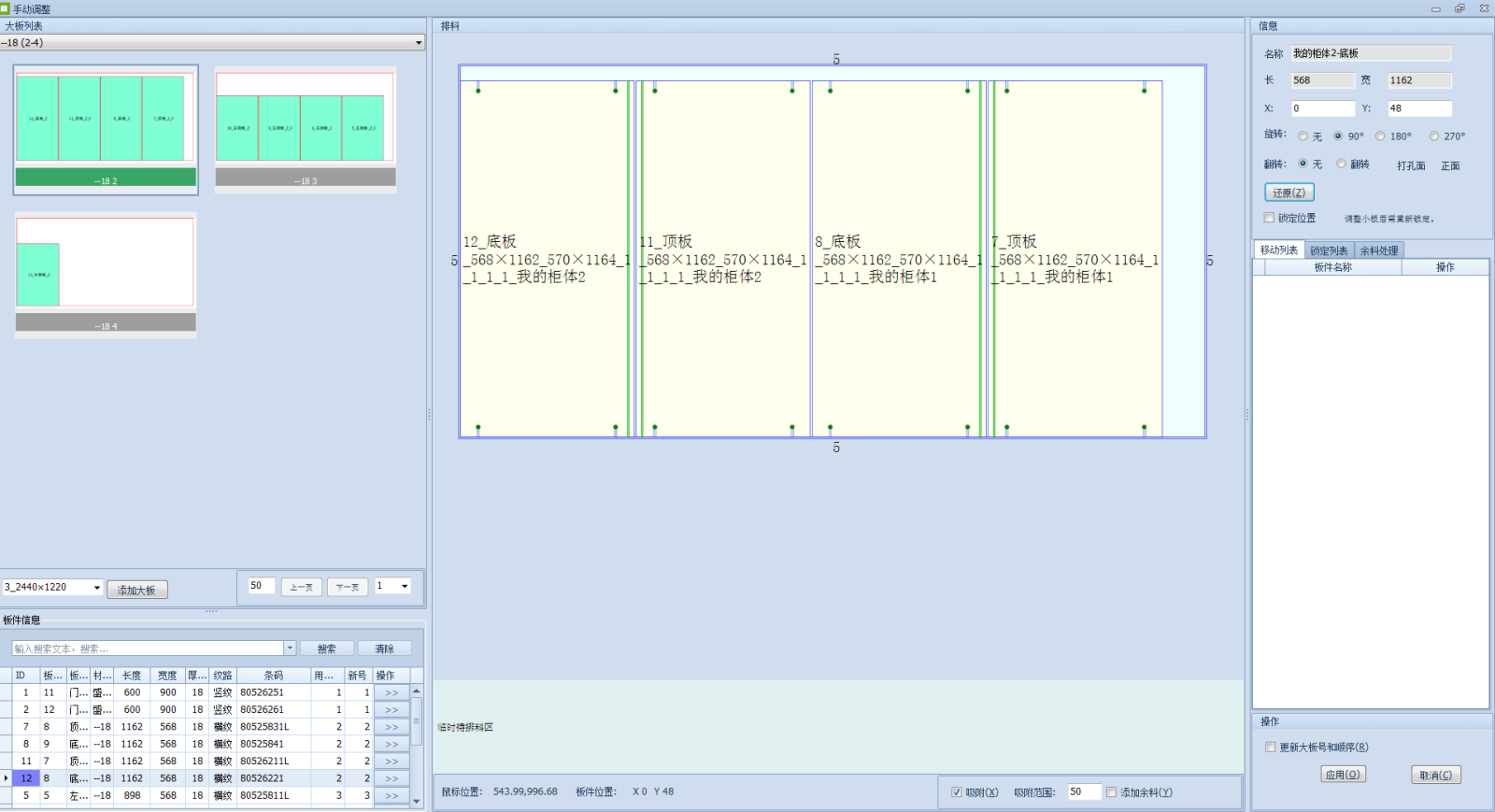1495x812 pixels.
Task: Click the 吸附范围 input field
Action: click(x=1084, y=792)
